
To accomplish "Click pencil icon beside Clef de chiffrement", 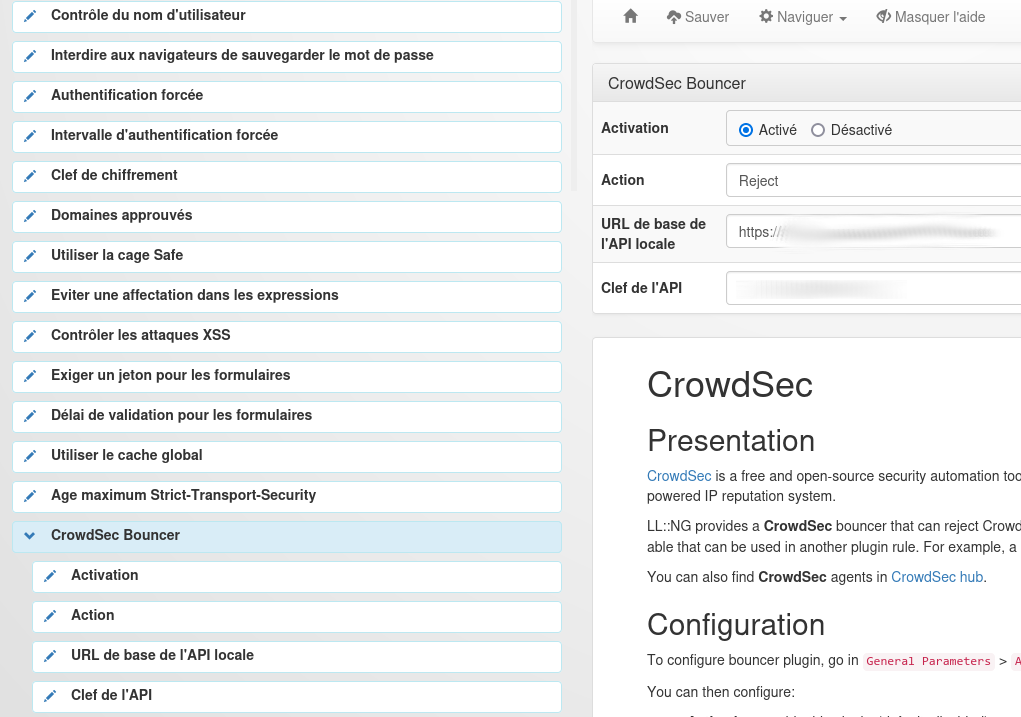I will 30,176.
